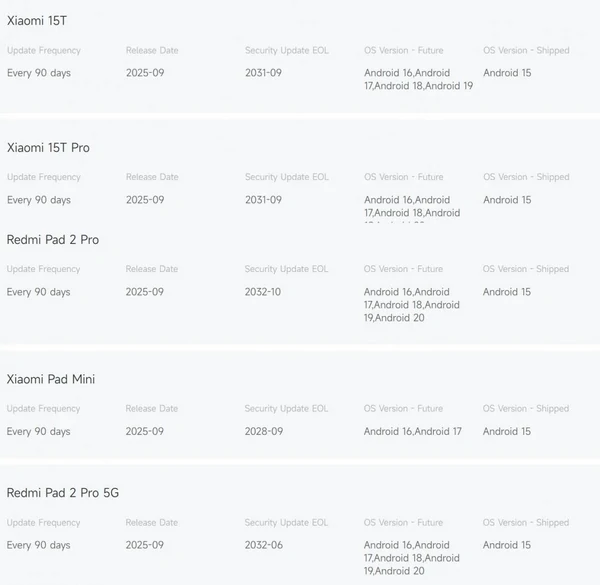The height and width of the screenshot is (585, 600).
Task: Select Xiaomi 15T's 2031-09 EOL date
Action: click(x=264, y=73)
